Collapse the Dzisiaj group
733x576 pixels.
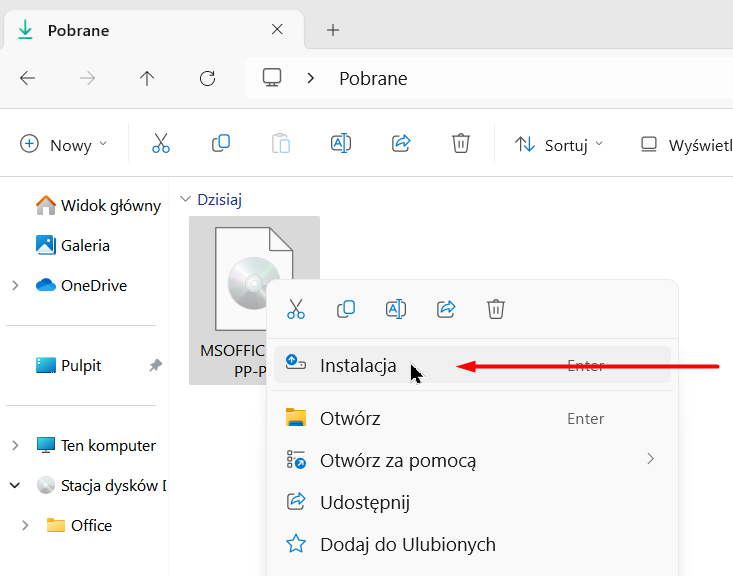[x=185, y=199]
